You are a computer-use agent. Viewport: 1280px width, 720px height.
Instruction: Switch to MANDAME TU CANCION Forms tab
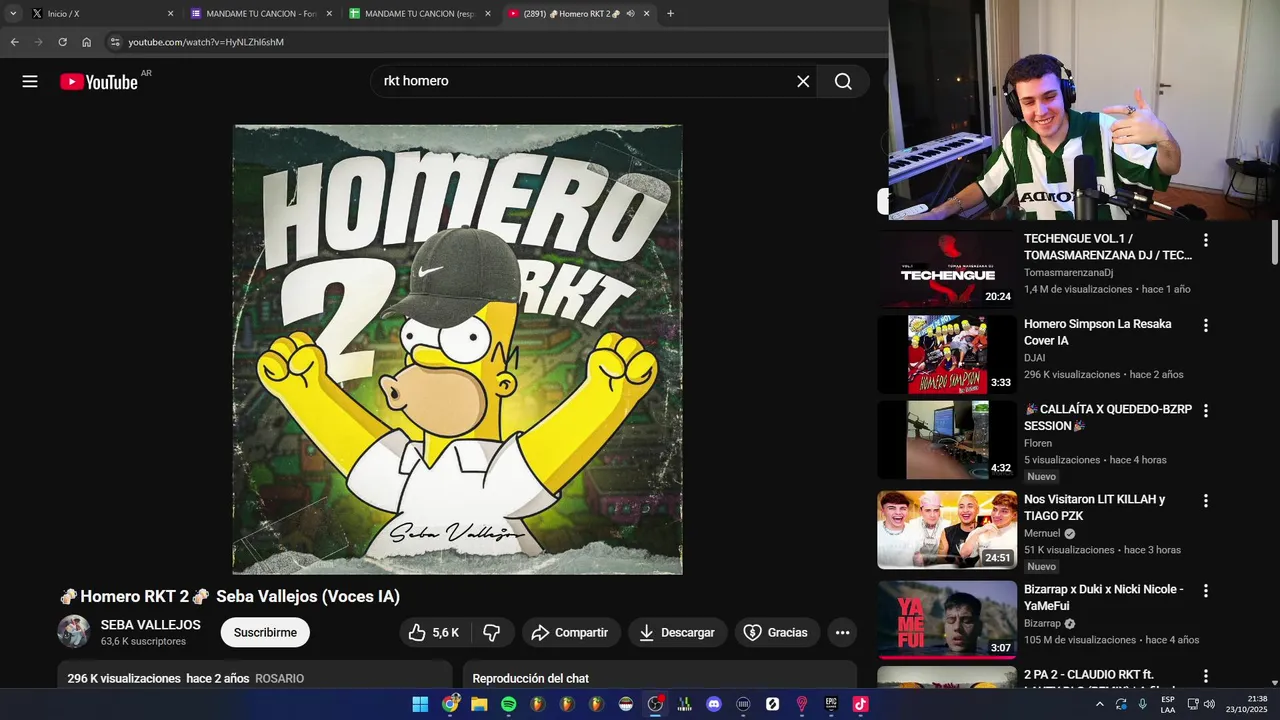point(261,14)
